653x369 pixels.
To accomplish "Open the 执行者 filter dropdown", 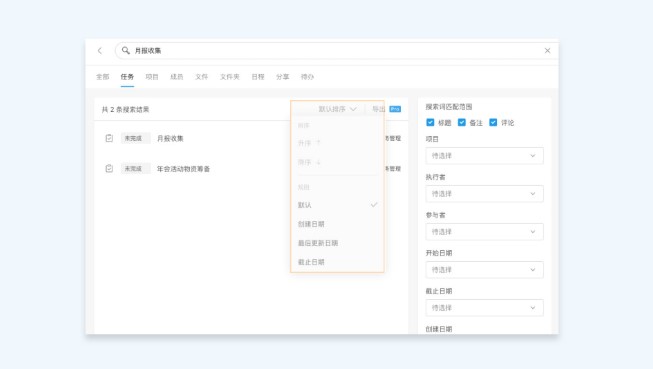I will [x=484, y=194].
